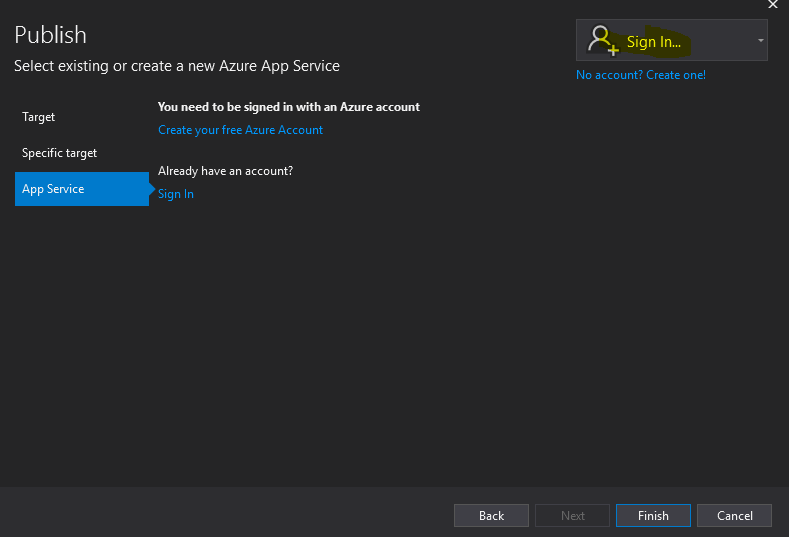The width and height of the screenshot is (789, 537).
Task: Close the Publish dialog window
Action: (773, 5)
